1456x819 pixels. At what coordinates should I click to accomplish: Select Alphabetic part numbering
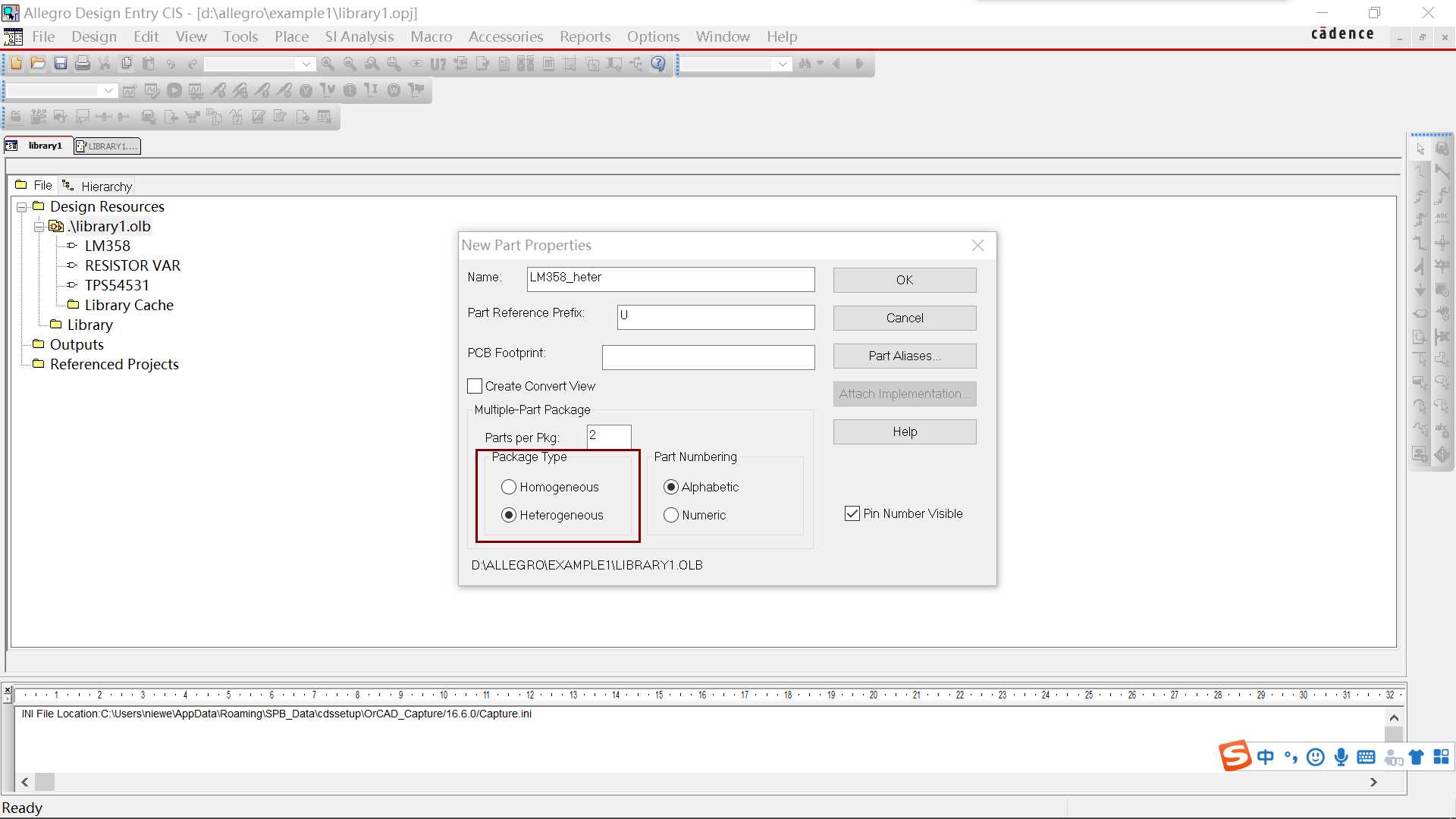pyautogui.click(x=671, y=487)
